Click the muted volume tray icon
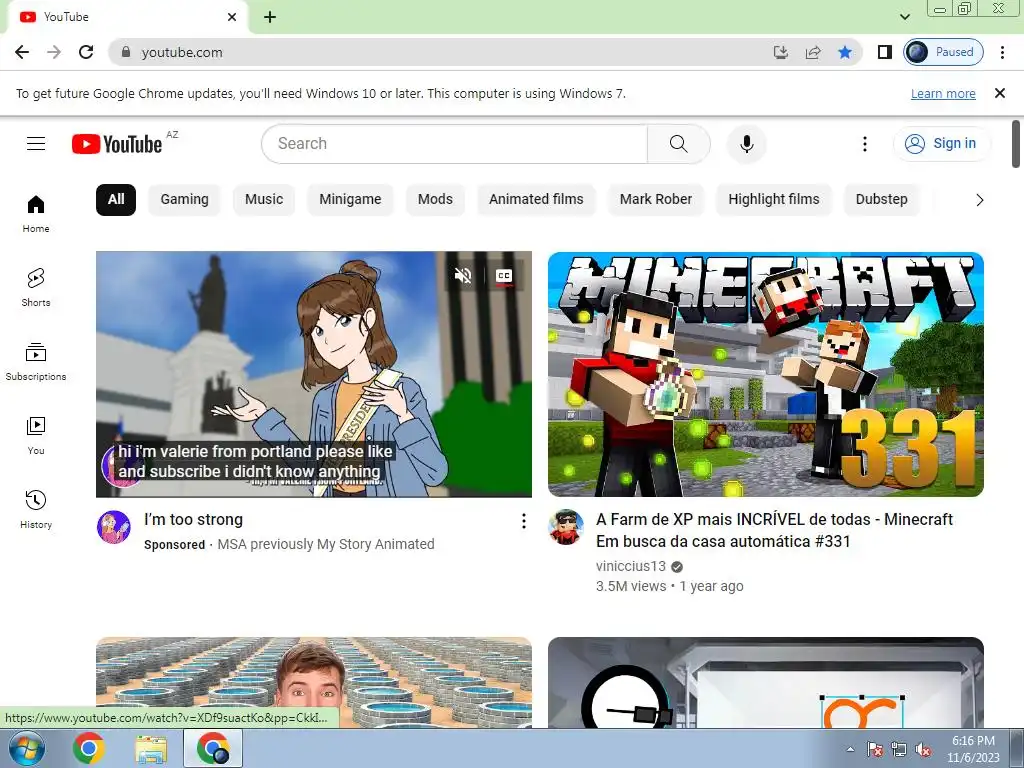This screenshot has height=768, width=1024. 923,749
